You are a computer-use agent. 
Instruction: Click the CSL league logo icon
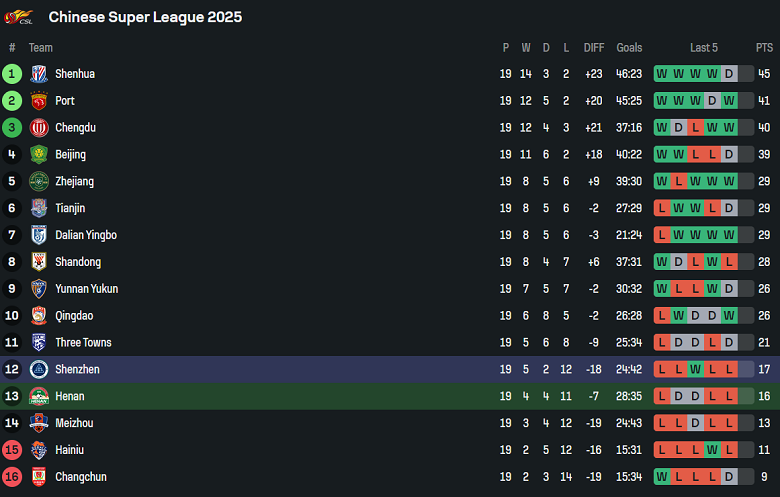[19, 17]
